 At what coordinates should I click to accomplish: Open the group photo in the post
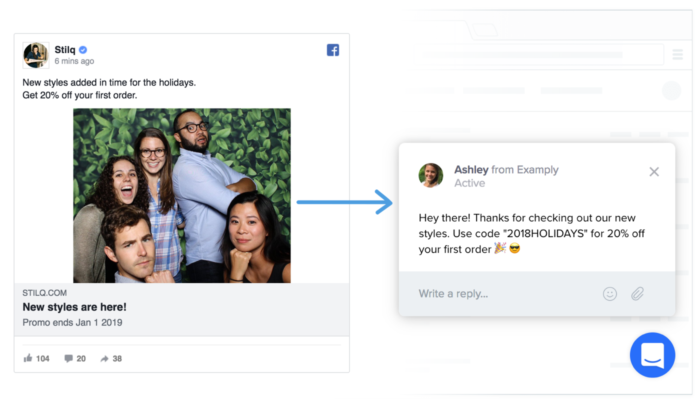coord(182,195)
